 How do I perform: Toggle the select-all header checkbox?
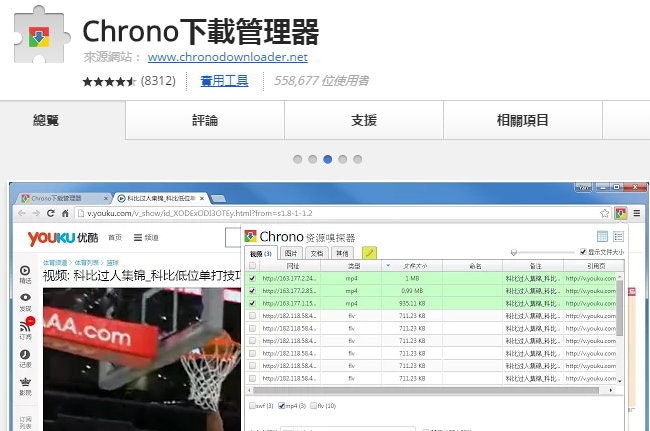pyautogui.click(x=252, y=266)
